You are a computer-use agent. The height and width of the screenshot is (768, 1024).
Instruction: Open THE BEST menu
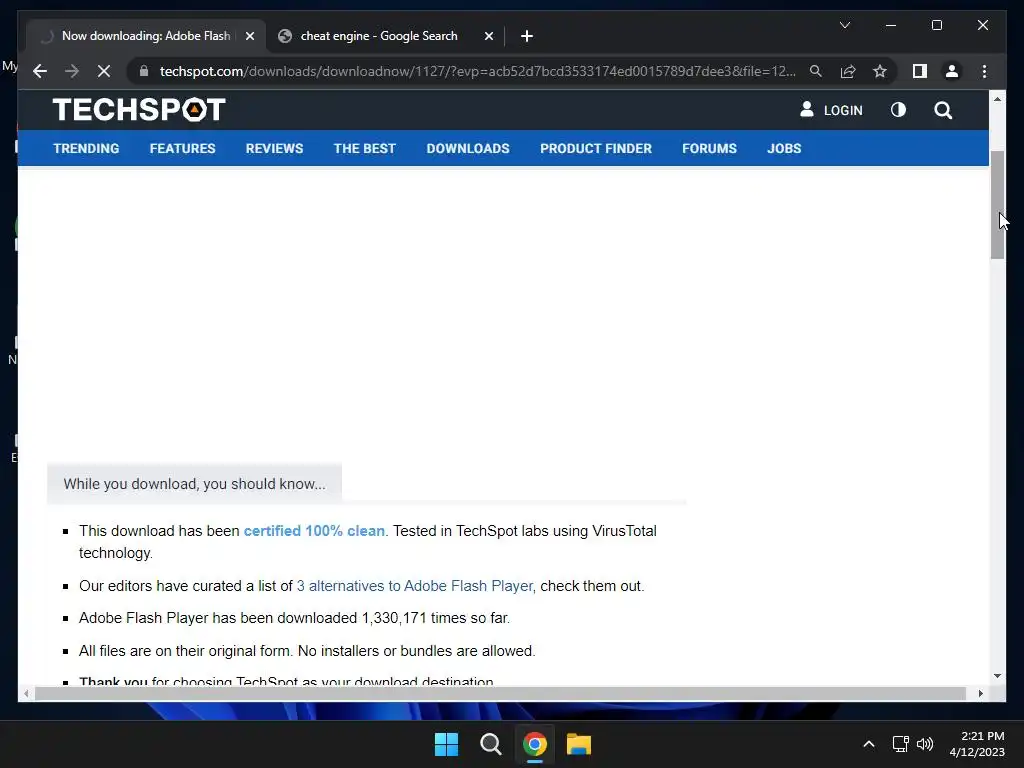pyautogui.click(x=364, y=148)
